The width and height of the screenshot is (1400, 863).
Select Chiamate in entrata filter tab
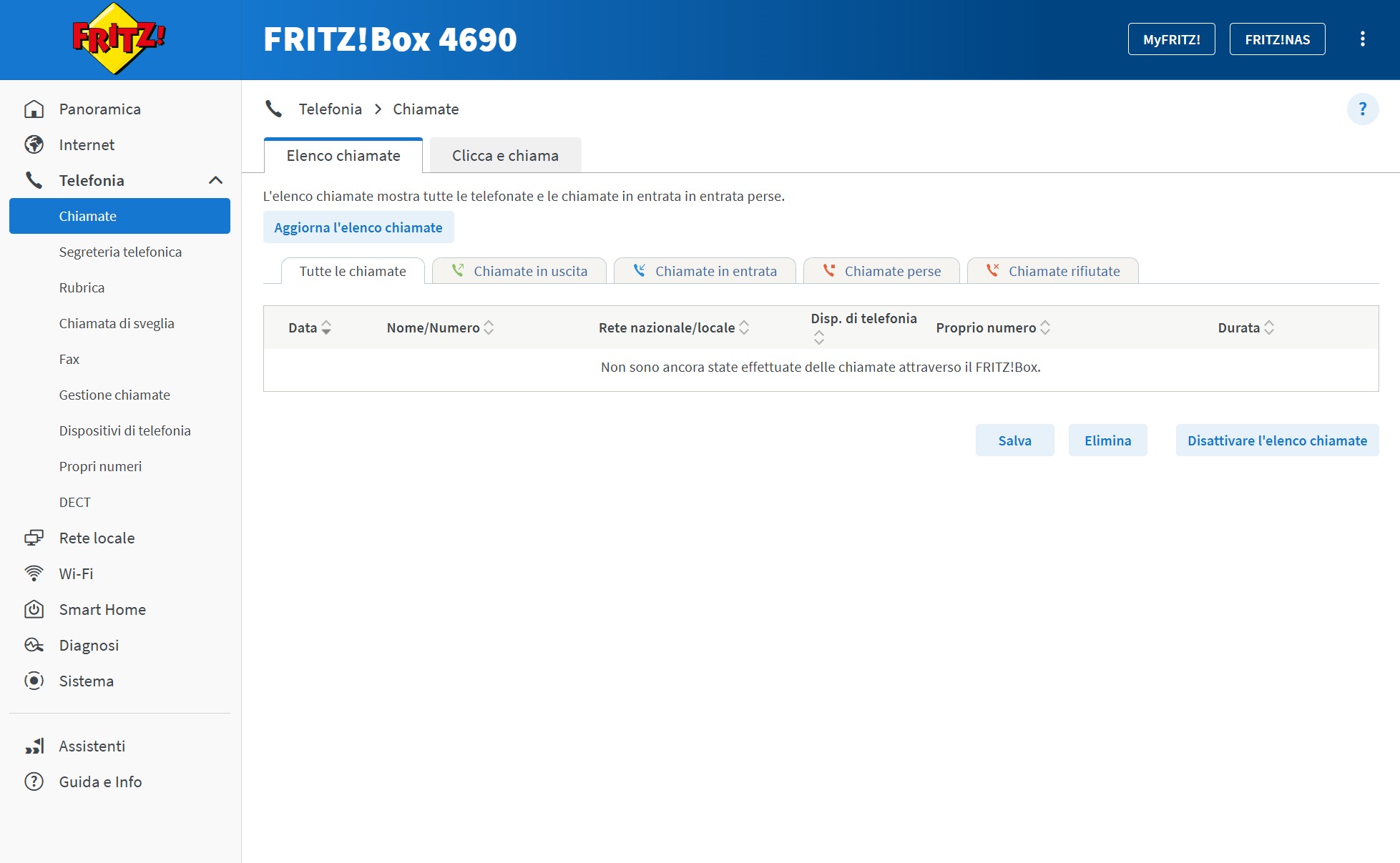pos(705,271)
